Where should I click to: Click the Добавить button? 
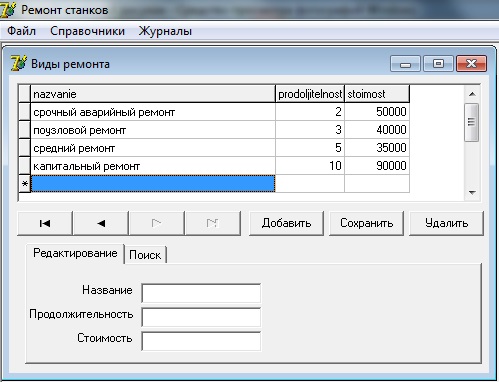coord(286,223)
